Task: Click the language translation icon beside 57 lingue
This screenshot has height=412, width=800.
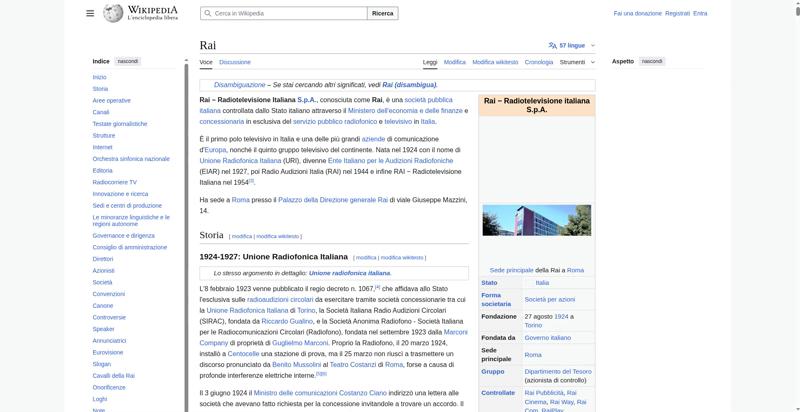Action: 553,45
